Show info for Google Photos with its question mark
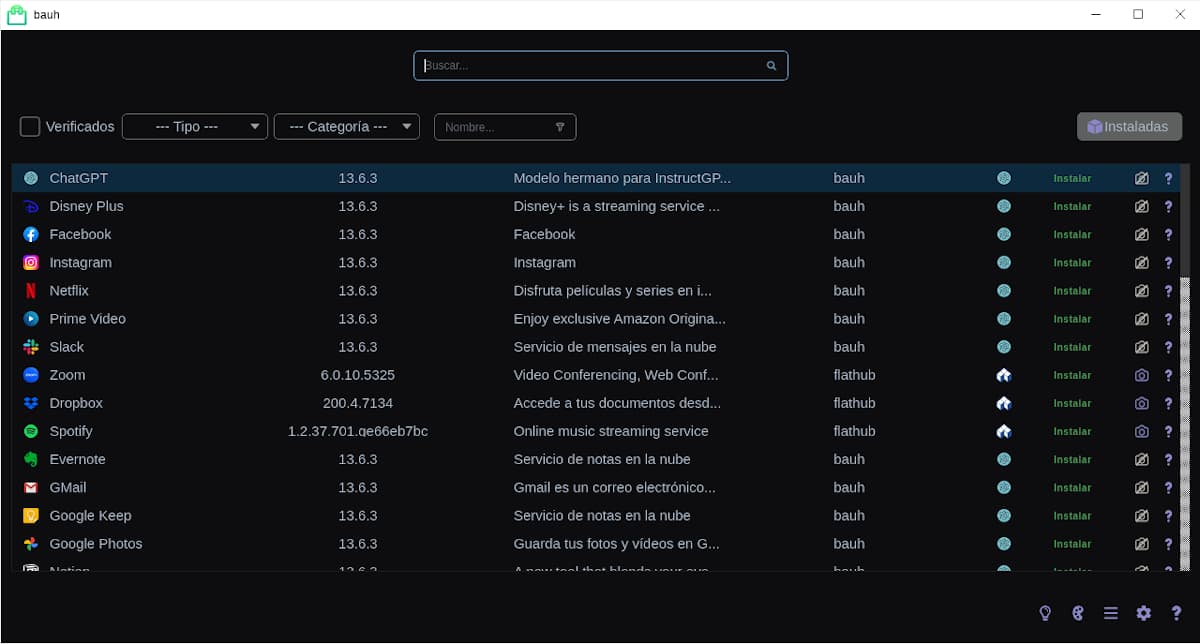The width and height of the screenshot is (1200, 644). (x=1168, y=543)
